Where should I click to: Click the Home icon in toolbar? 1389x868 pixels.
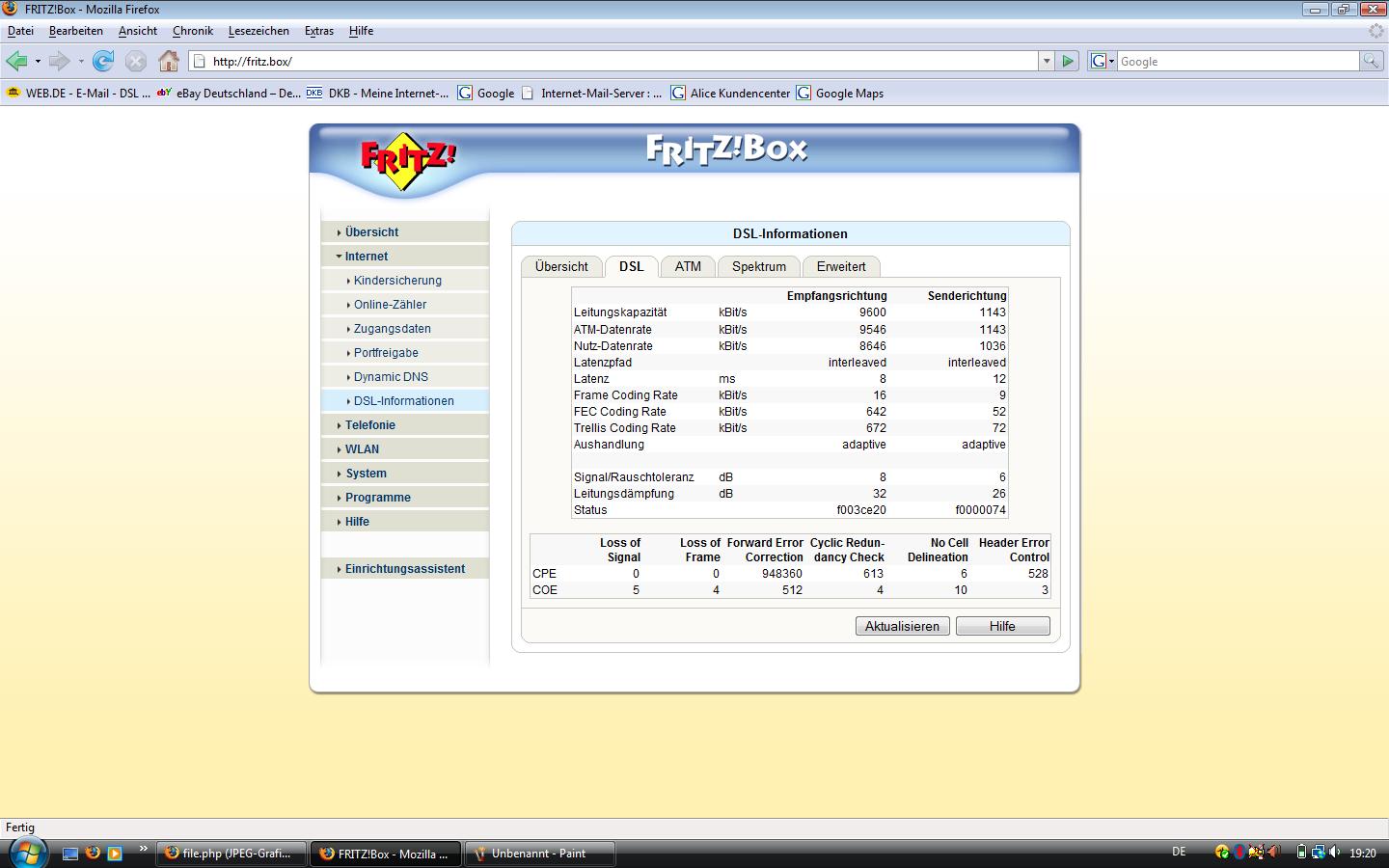[x=169, y=61]
